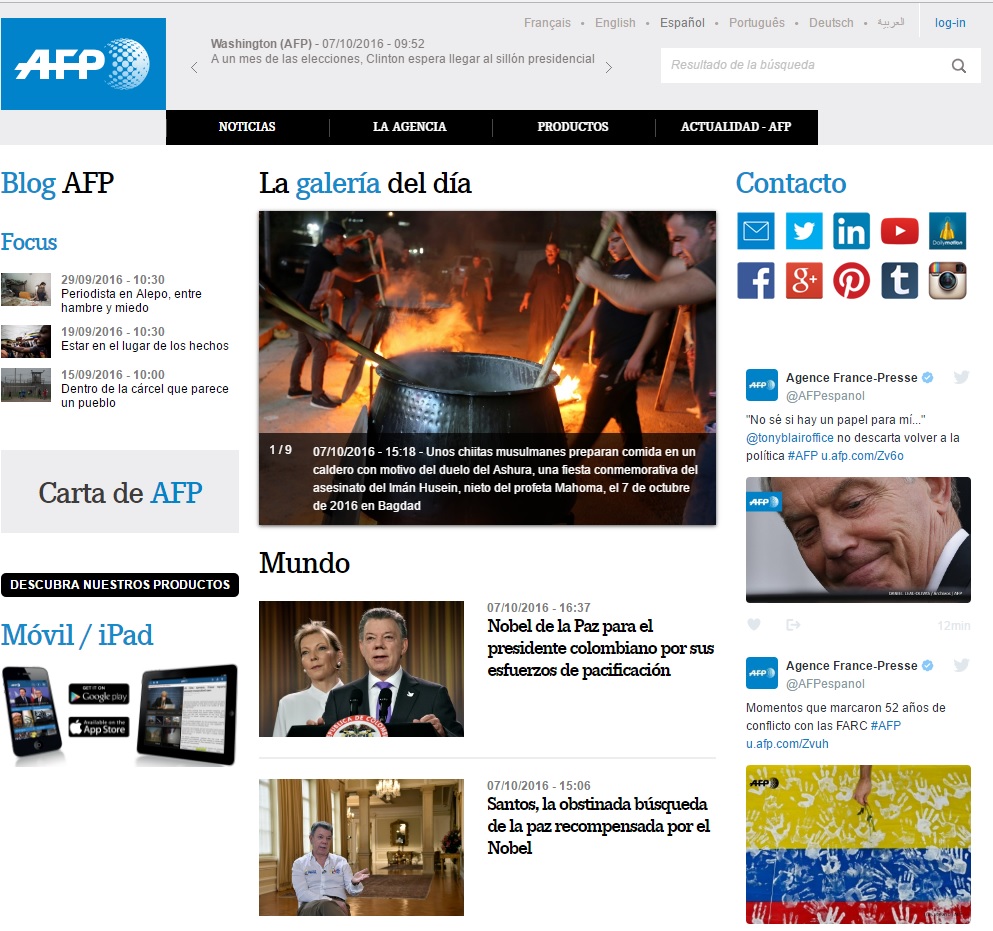The width and height of the screenshot is (993, 931).
Task: Go to the AFP logo home
Action: click(x=83, y=64)
